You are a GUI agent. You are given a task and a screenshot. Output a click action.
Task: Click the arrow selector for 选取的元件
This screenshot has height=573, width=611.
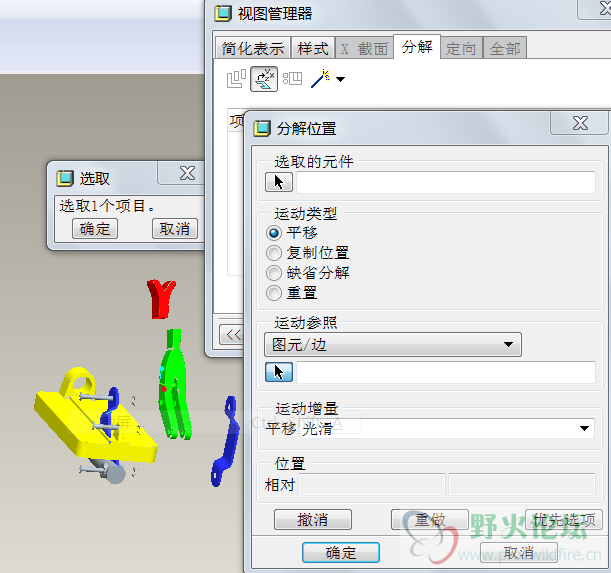pos(279,182)
